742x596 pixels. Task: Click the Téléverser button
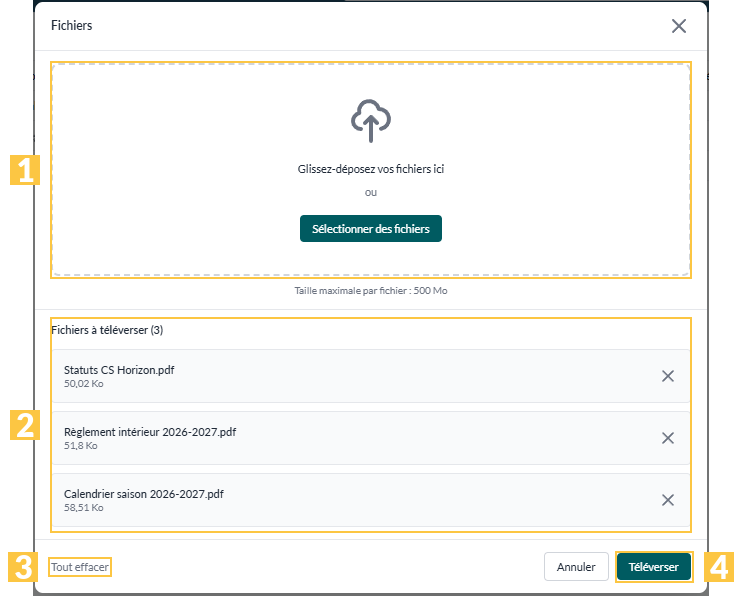point(653,567)
